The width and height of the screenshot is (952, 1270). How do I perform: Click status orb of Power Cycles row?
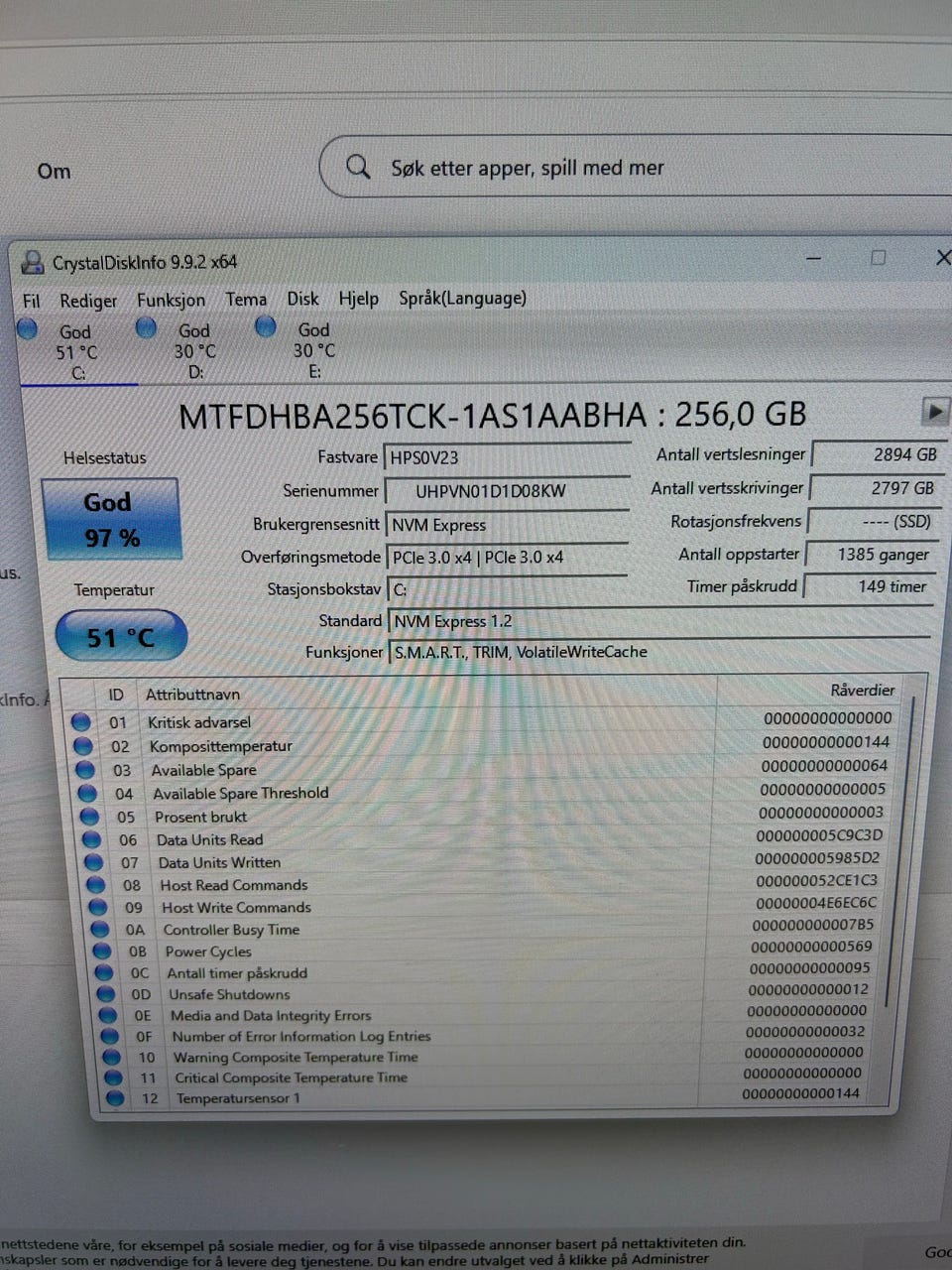[102, 952]
